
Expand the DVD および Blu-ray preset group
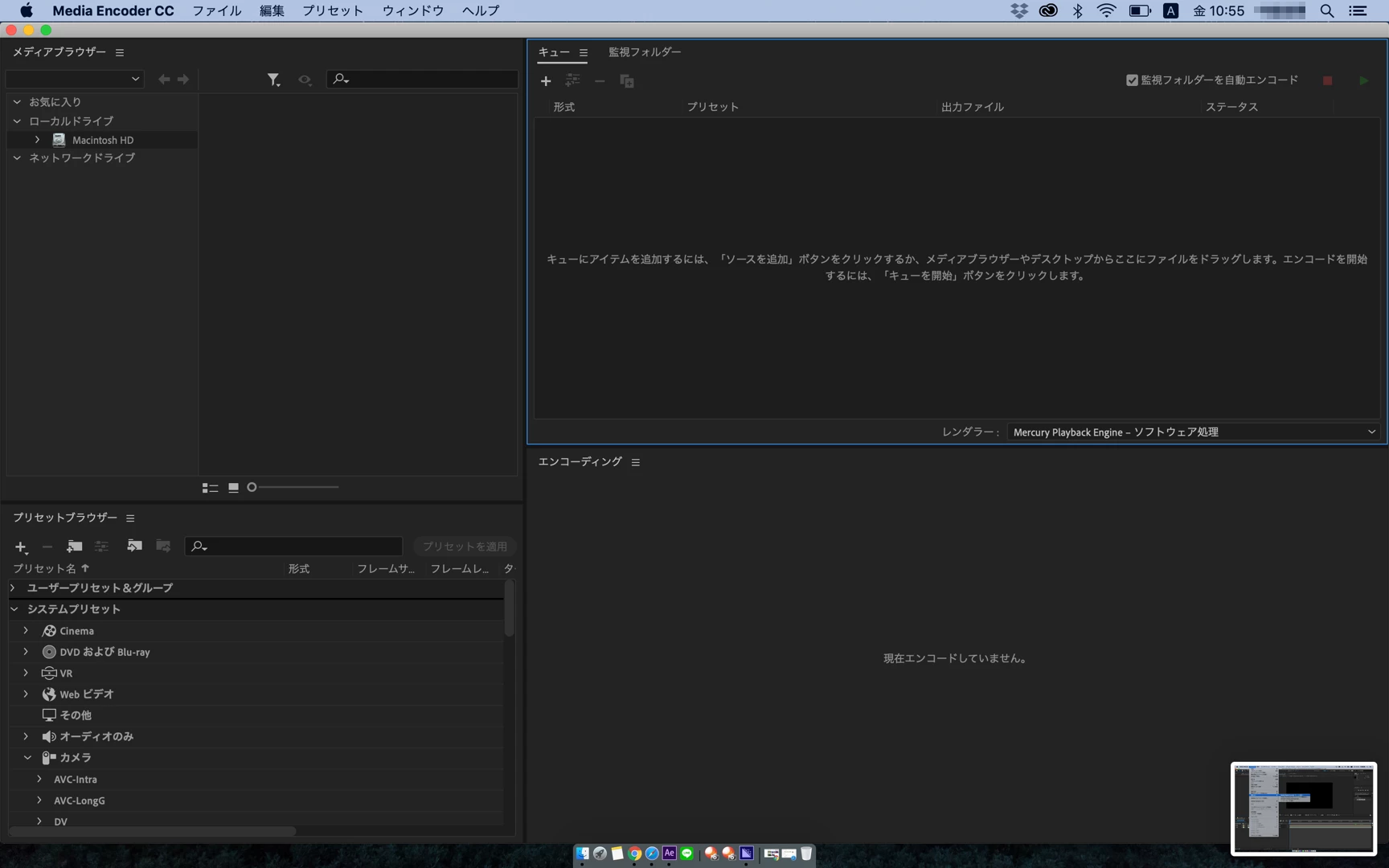tap(26, 652)
